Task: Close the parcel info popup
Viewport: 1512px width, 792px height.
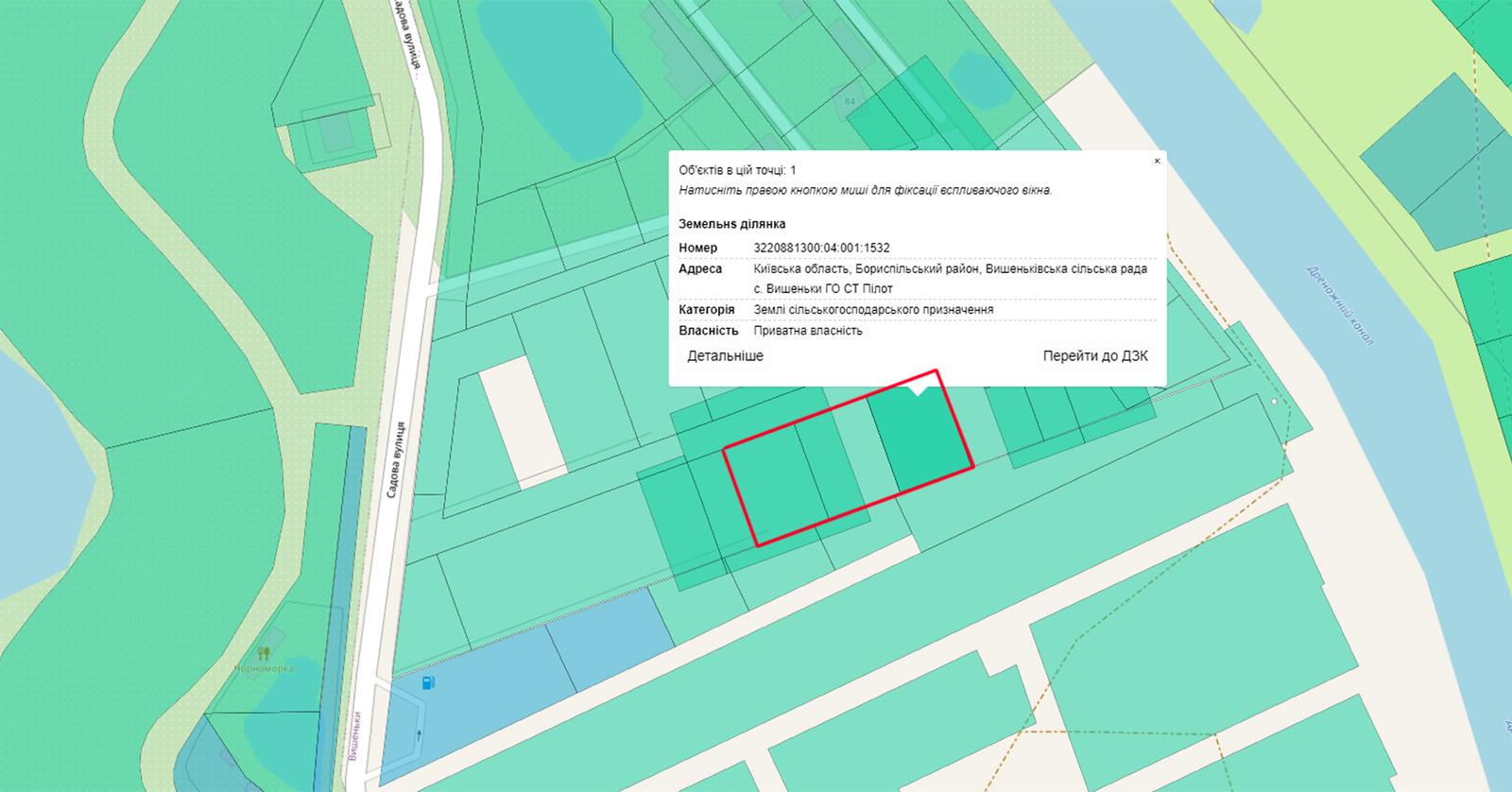Action: [1157, 162]
